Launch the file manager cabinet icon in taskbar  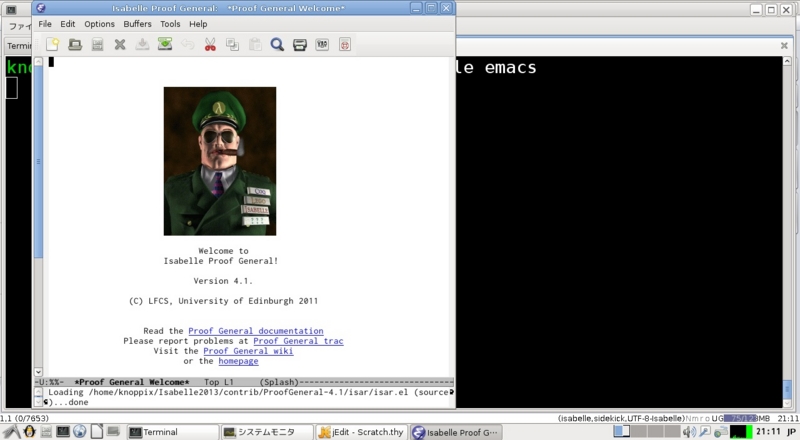pos(46,432)
